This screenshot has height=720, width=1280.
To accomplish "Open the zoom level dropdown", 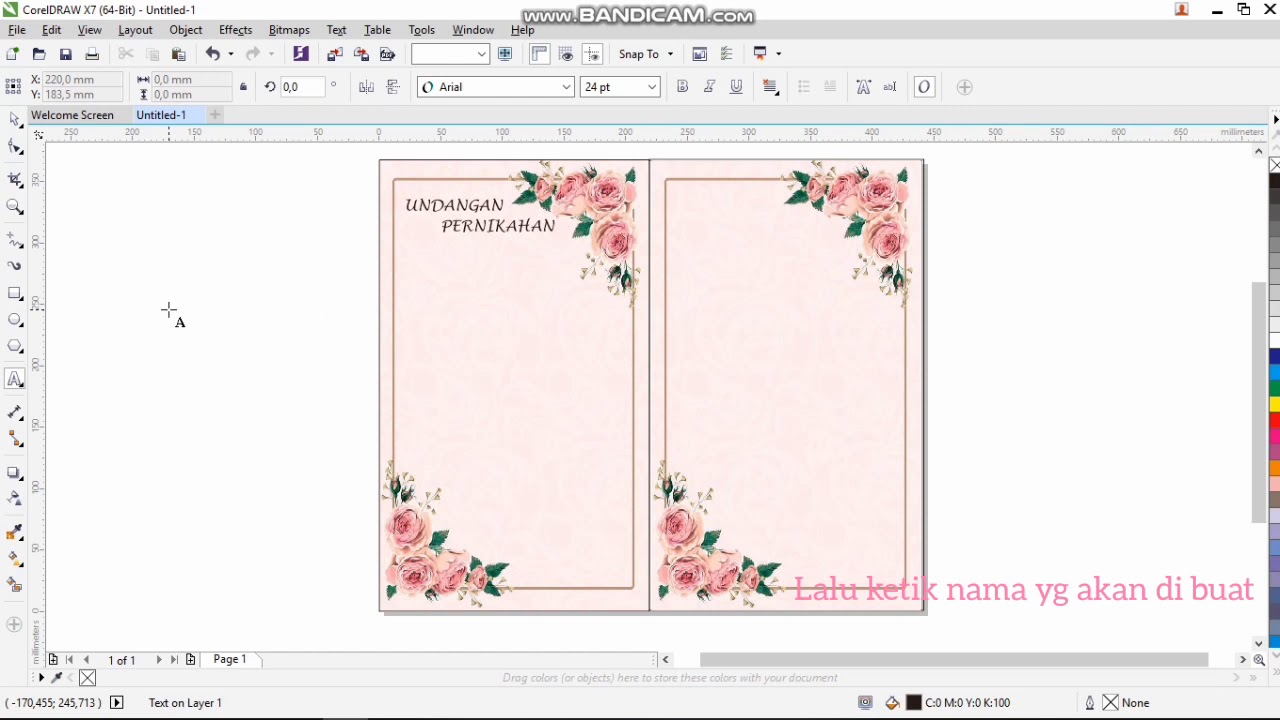I will (x=482, y=54).
